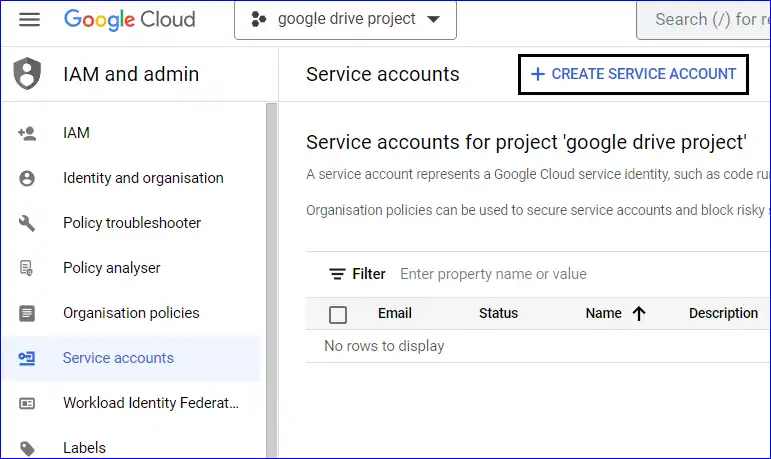
Task: Click the Name ascending sort arrow
Action: click(x=639, y=313)
